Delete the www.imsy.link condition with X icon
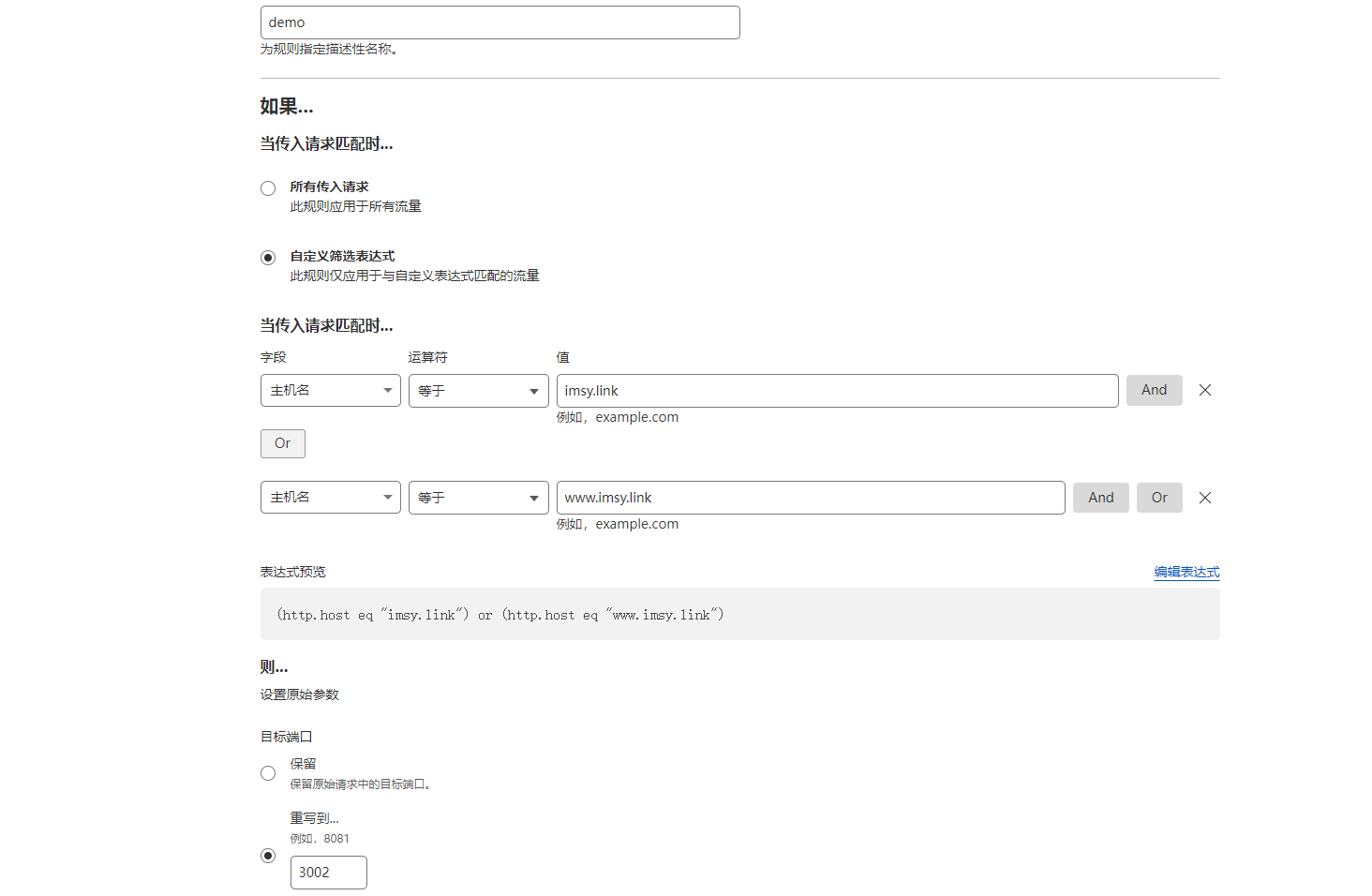 [1205, 498]
